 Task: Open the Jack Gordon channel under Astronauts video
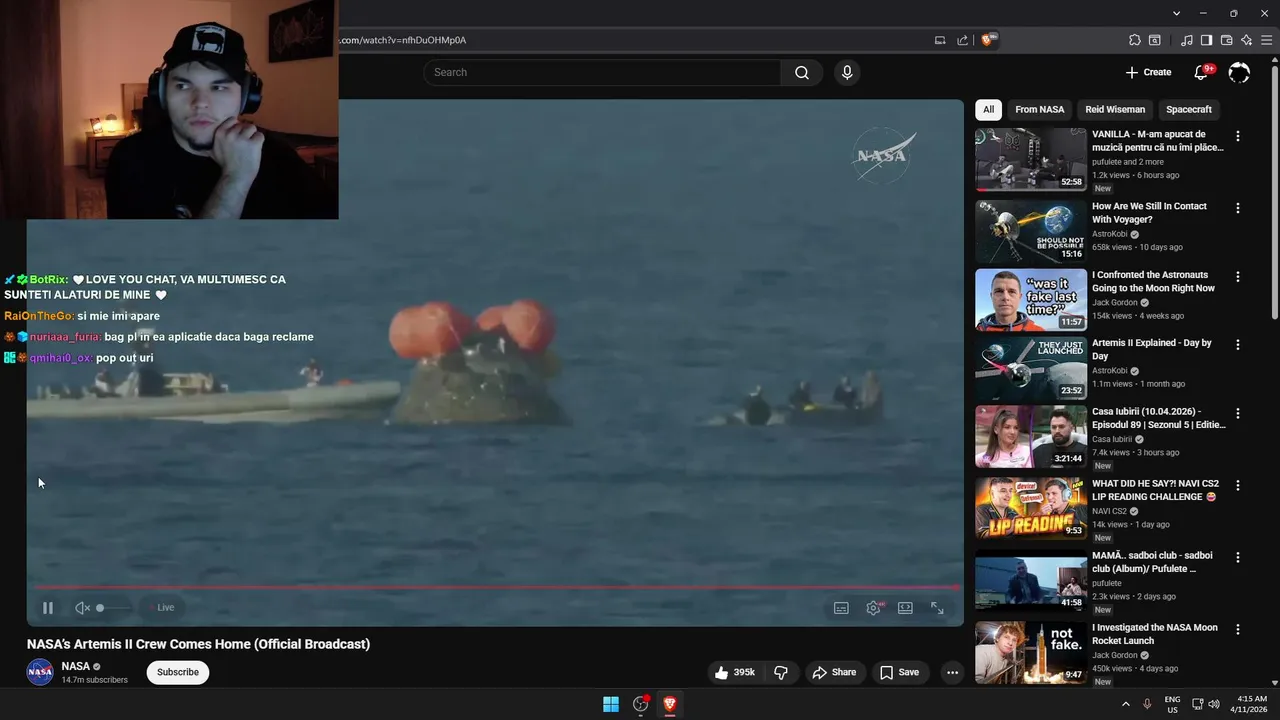(1115, 303)
